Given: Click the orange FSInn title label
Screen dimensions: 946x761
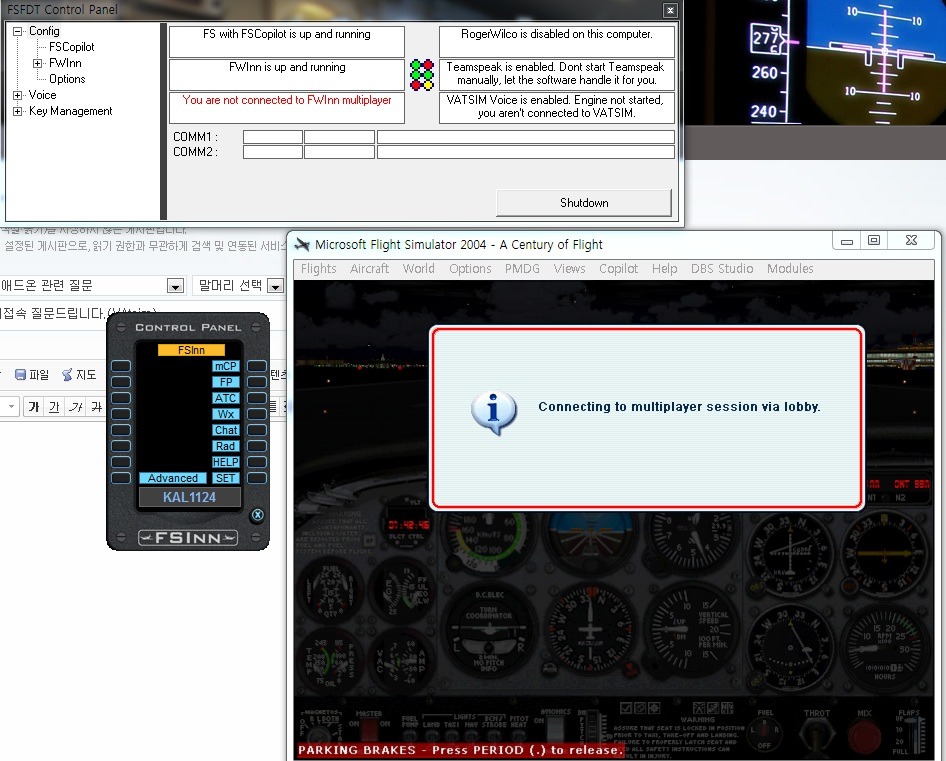Looking at the screenshot, I should tap(191, 350).
